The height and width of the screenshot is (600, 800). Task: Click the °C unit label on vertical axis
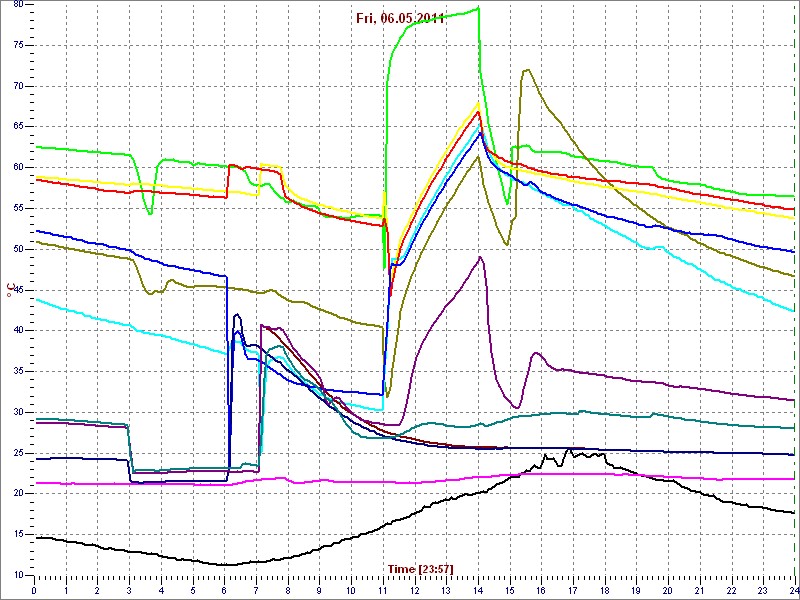[11, 289]
